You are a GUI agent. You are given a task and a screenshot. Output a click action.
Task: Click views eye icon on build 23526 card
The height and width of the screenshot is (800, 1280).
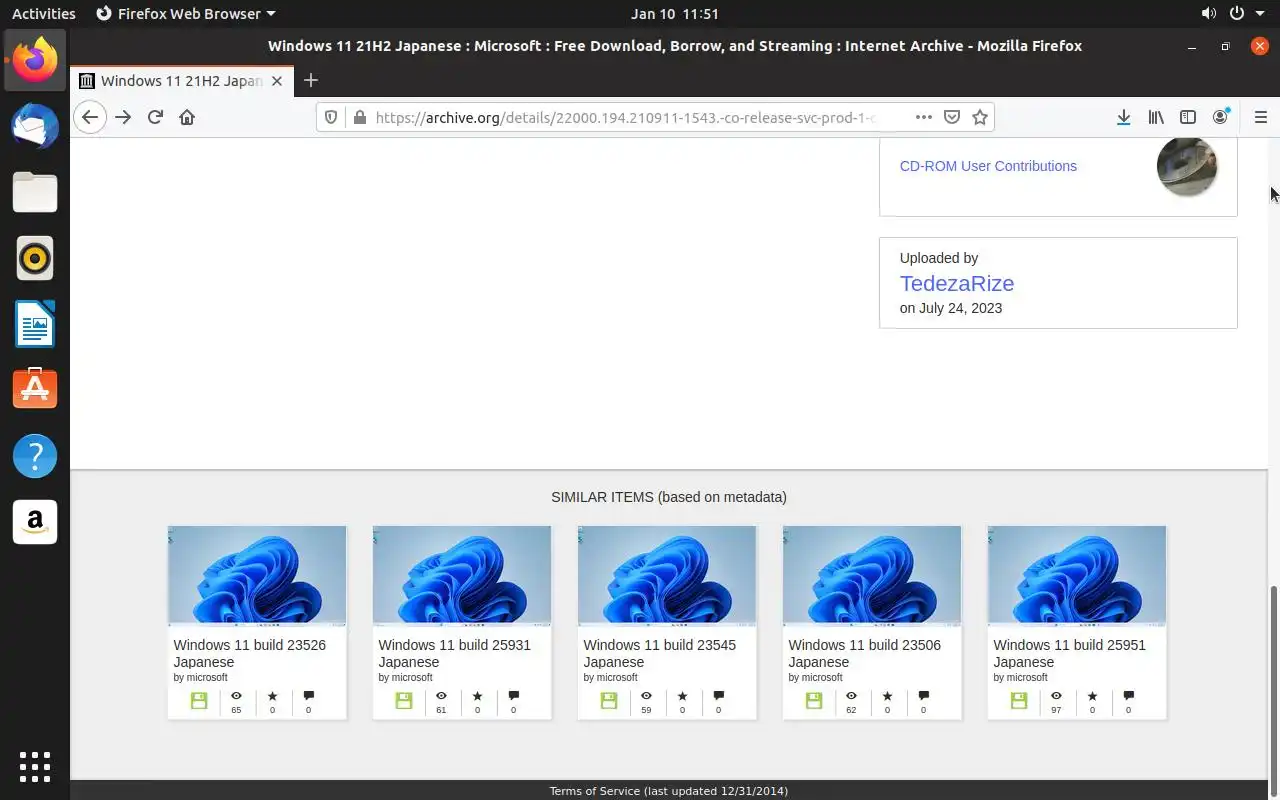(x=236, y=696)
